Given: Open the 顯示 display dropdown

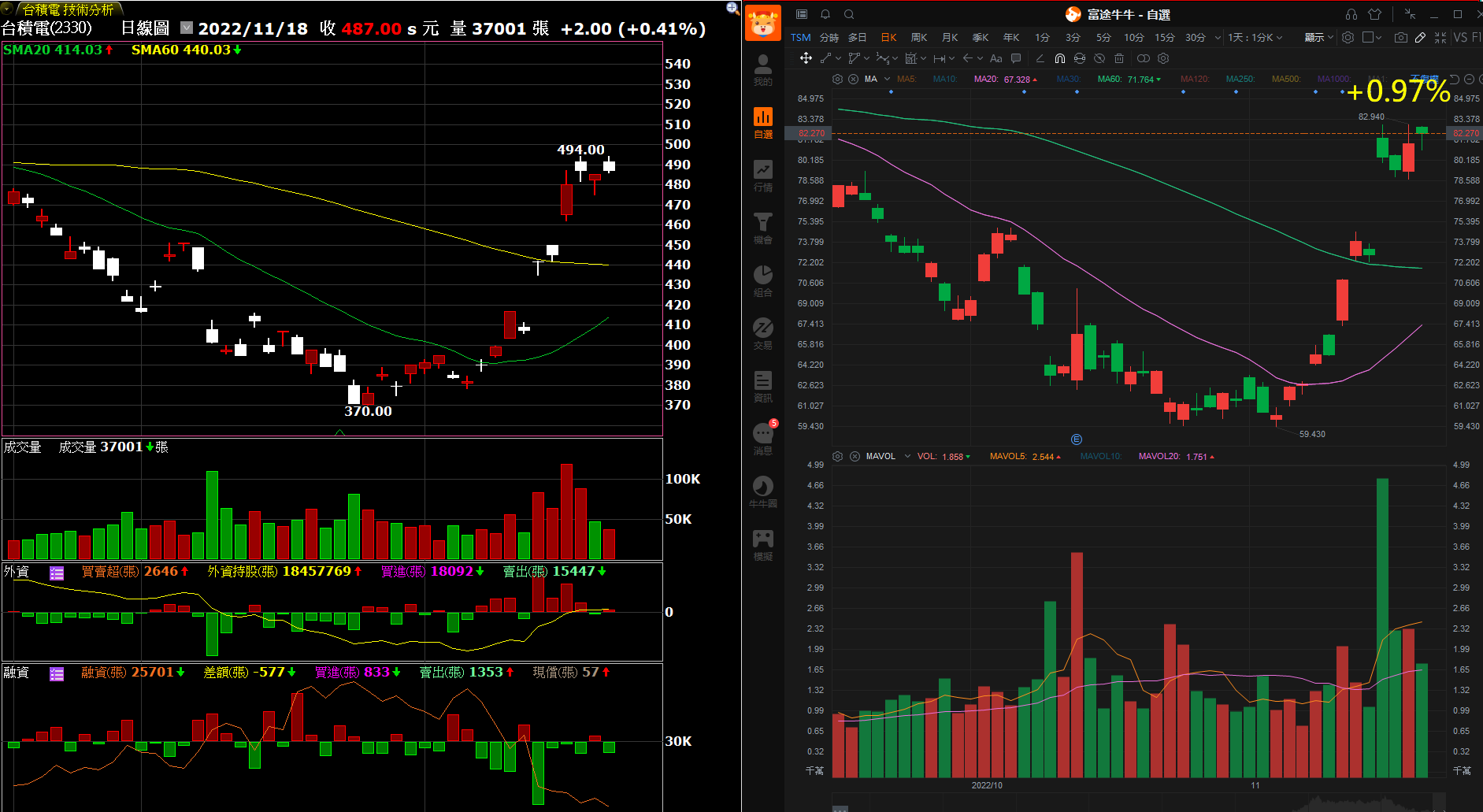Looking at the screenshot, I should coord(1318,37).
